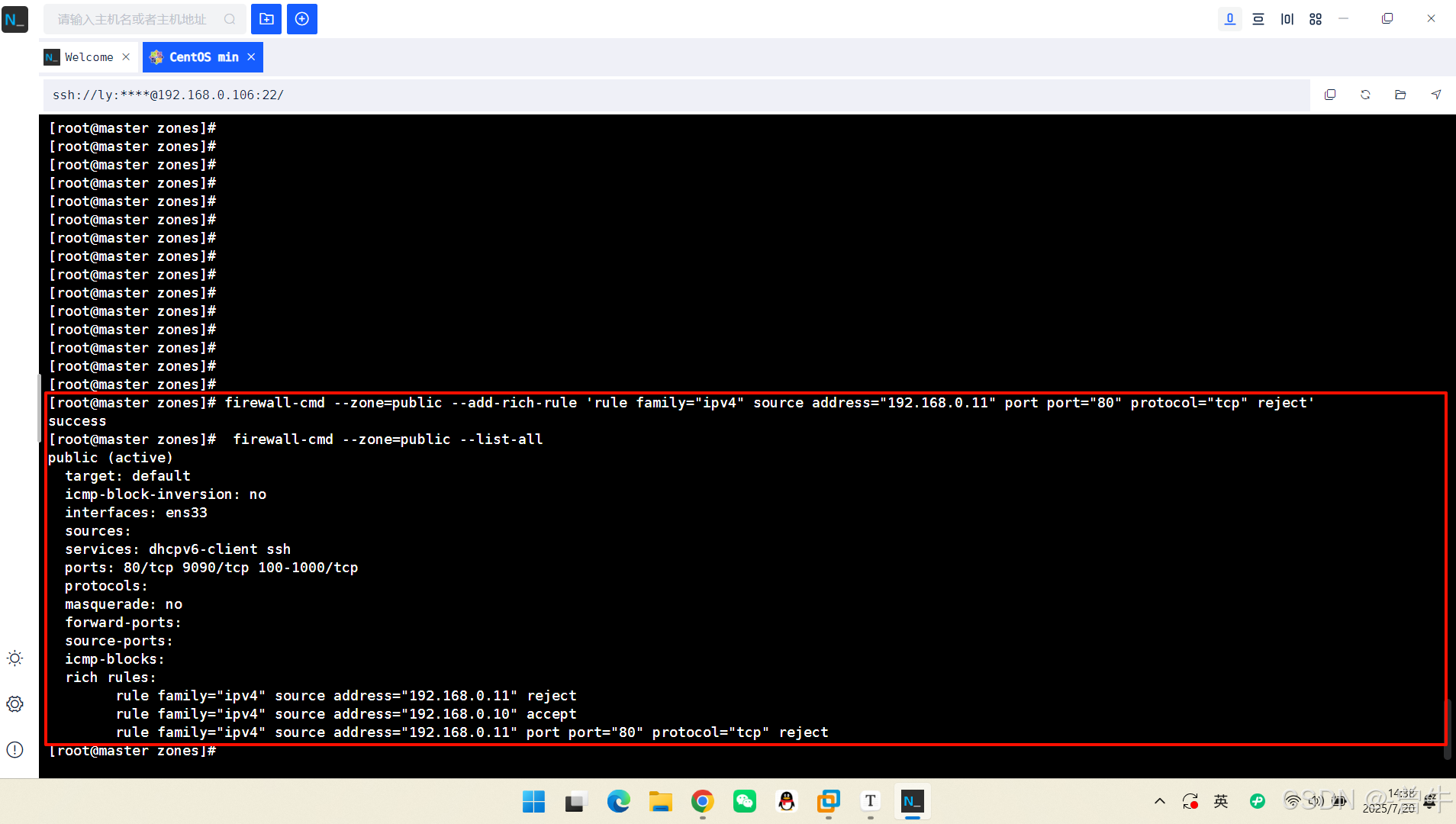Screen dimensions: 1456x824
Task: Click the app logo icon at top left
Action: pos(15,19)
